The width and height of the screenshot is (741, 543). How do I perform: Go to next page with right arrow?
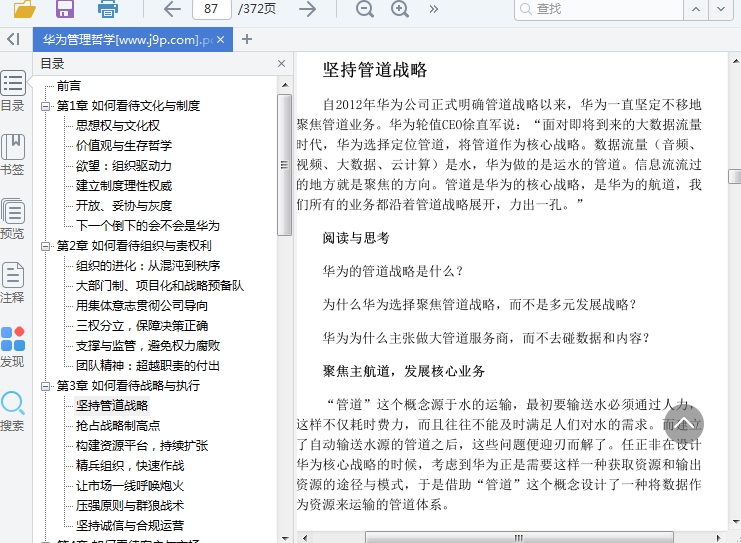tap(308, 9)
